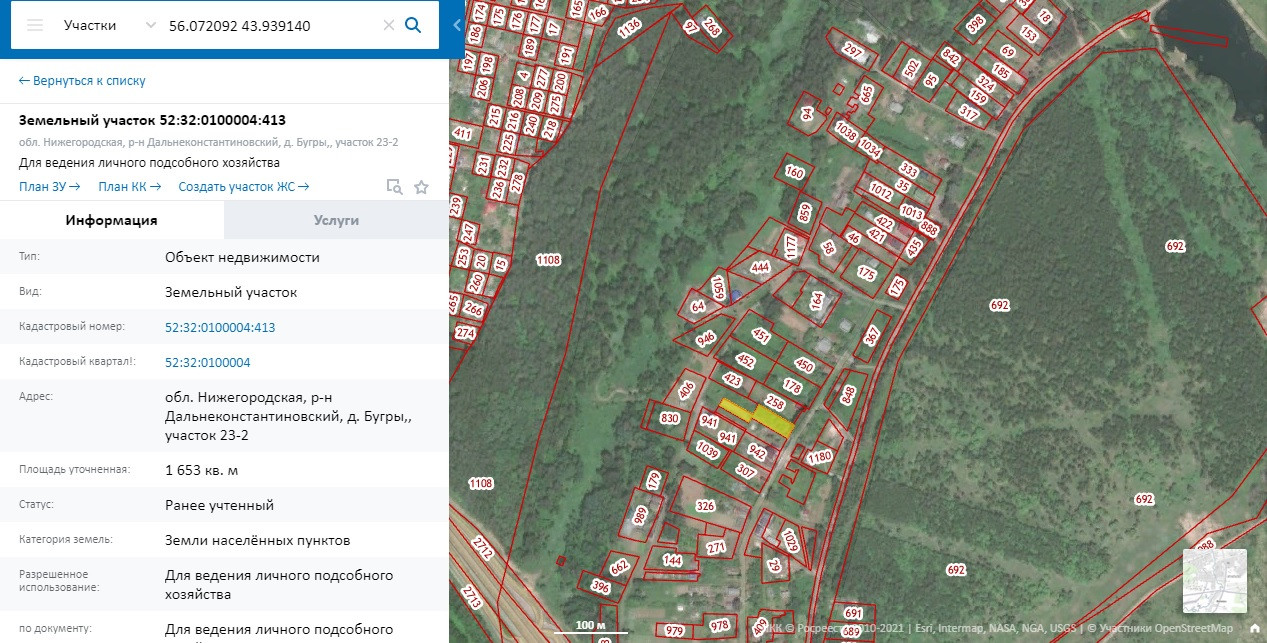
Task: Select parcel 450 on map
Action: point(804,365)
